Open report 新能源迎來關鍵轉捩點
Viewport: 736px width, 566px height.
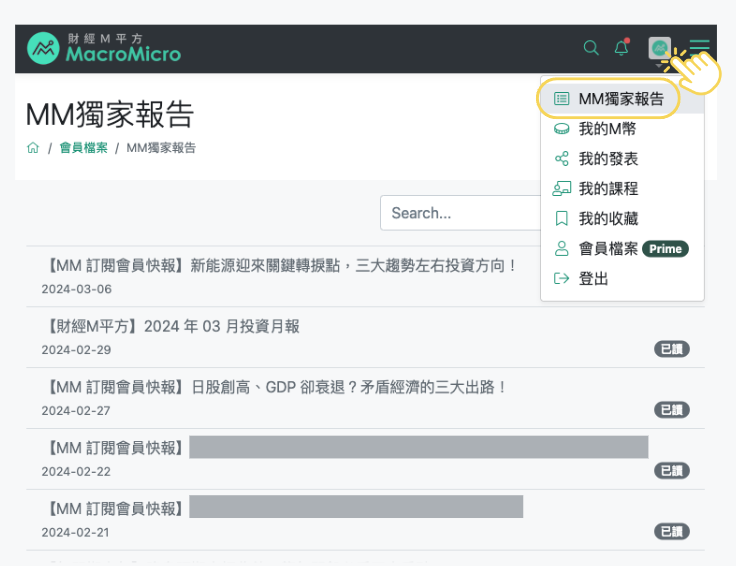point(282,266)
